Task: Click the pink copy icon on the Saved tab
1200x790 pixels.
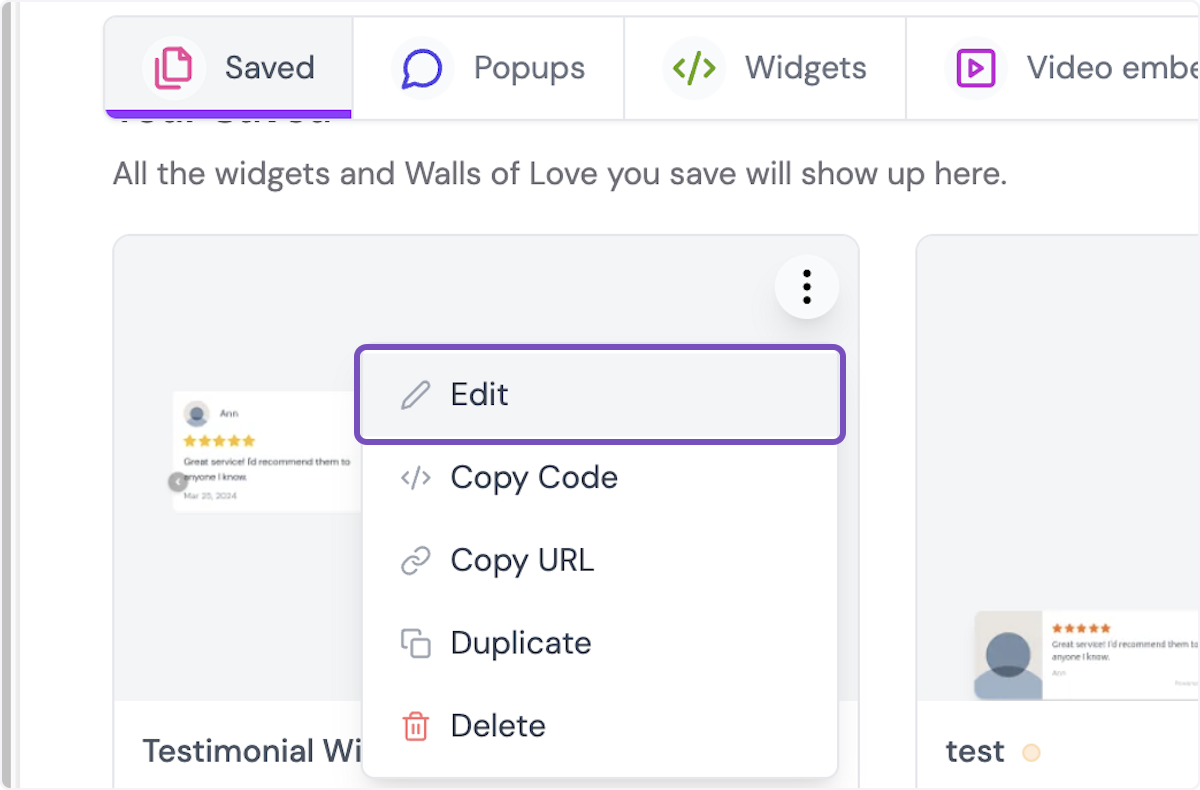Action: 172,67
